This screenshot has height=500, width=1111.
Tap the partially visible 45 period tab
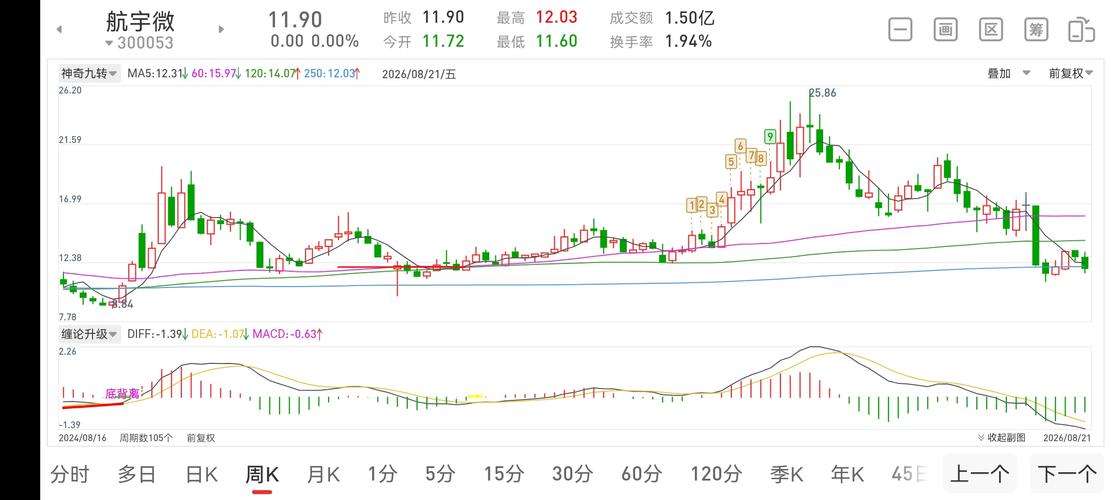click(910, 475)
